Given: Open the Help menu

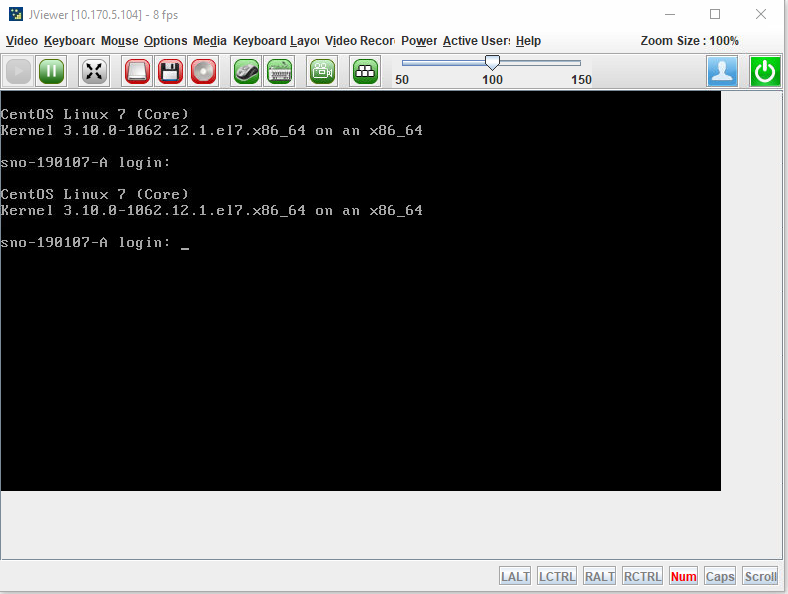Looking at the screenshot, I should pos(528,41).
